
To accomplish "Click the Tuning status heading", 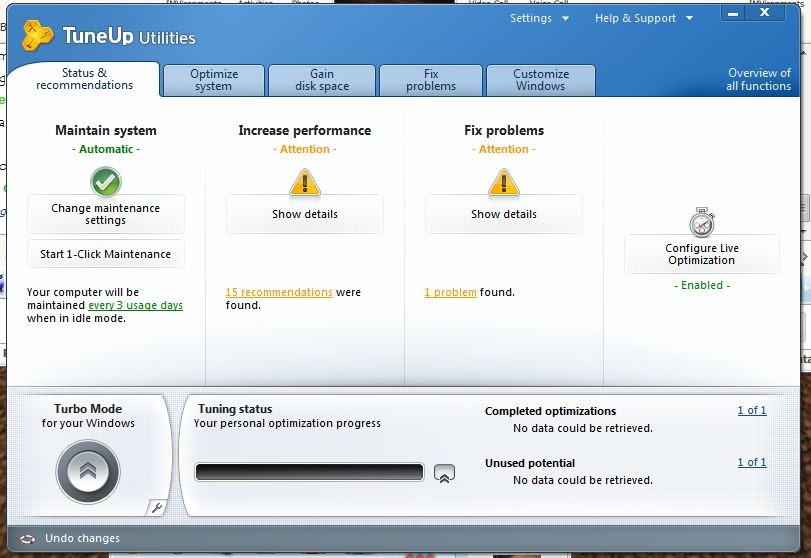I will pos(235,409).
